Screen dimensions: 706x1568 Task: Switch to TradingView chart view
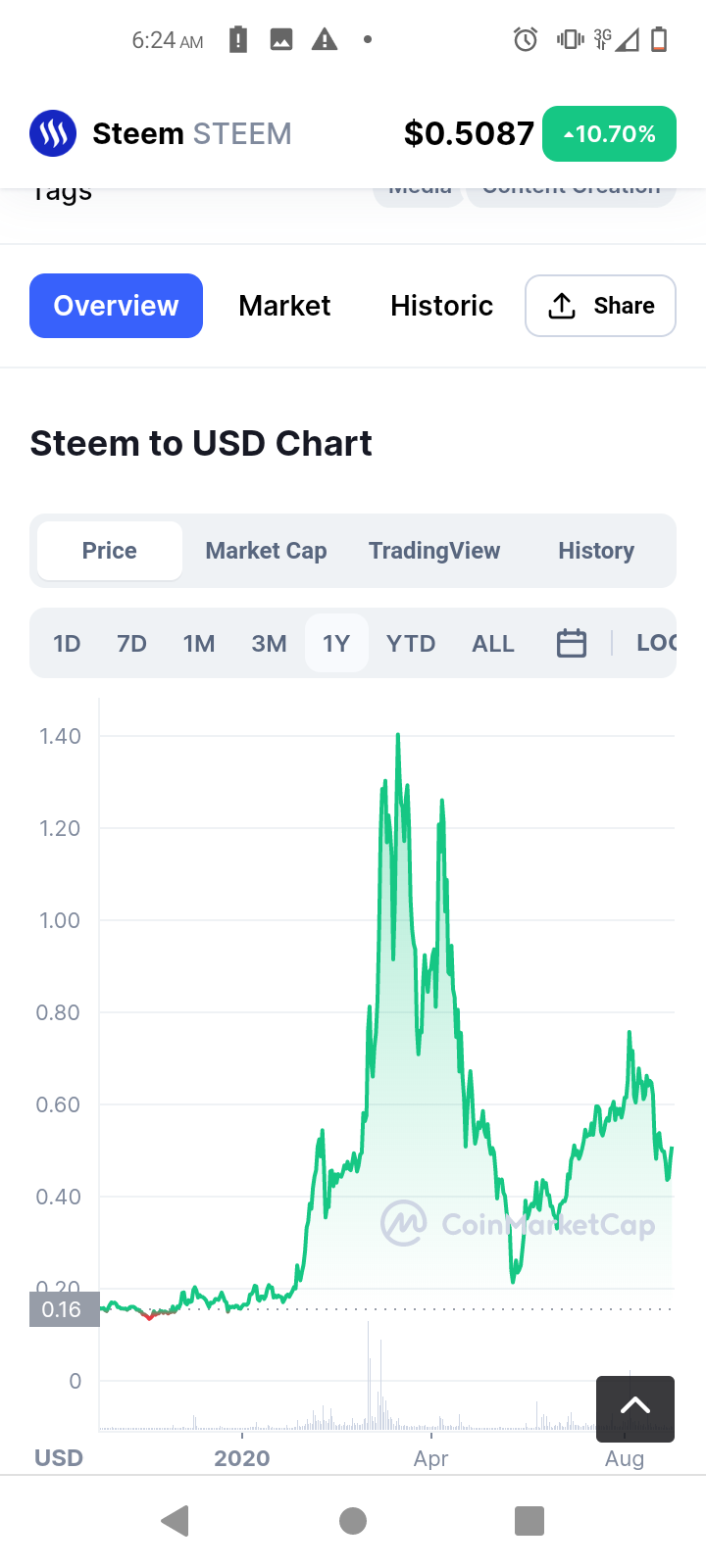[434, 551]
